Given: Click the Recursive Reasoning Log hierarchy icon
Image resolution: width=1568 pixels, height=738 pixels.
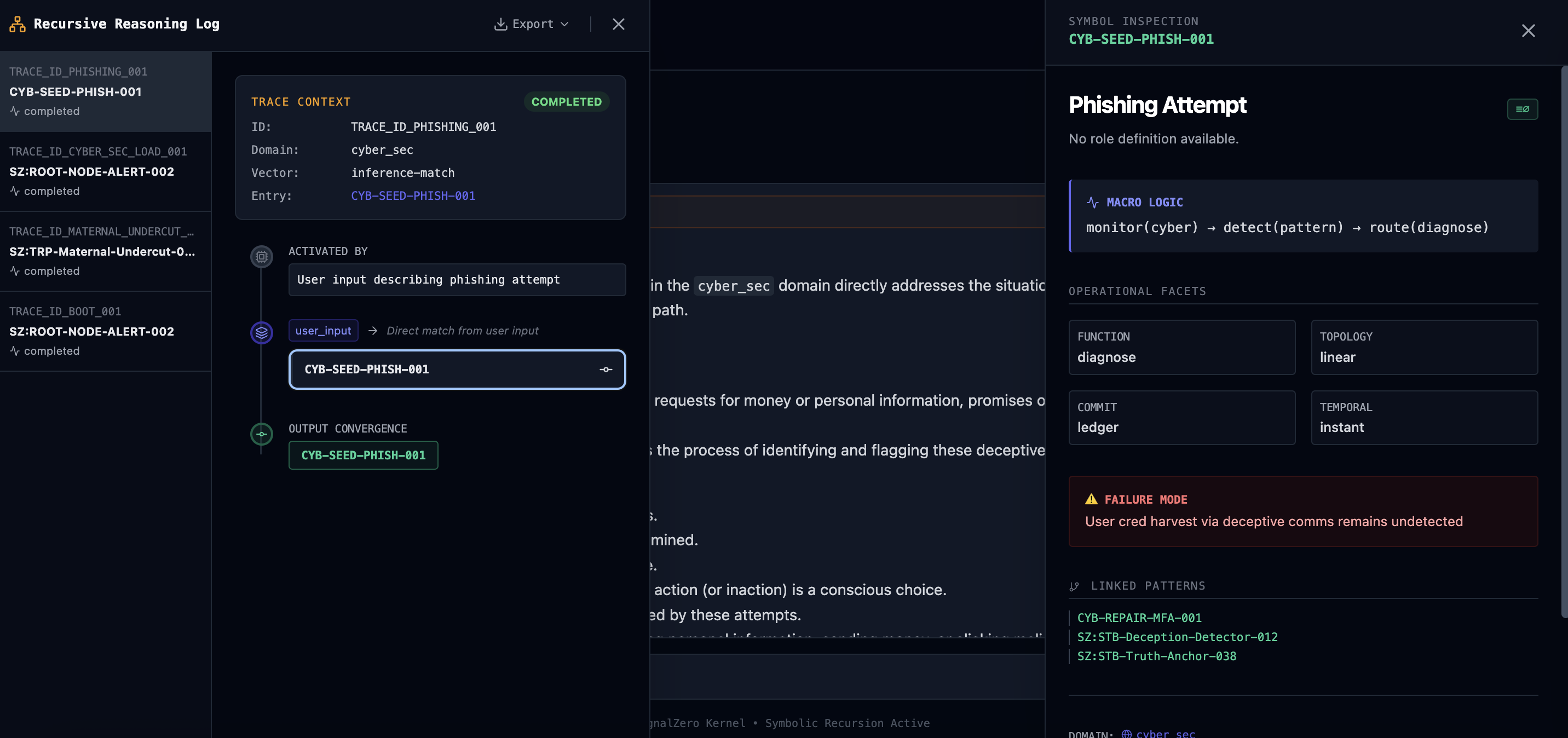Looking at the screenshot, I should click(18, 24).
